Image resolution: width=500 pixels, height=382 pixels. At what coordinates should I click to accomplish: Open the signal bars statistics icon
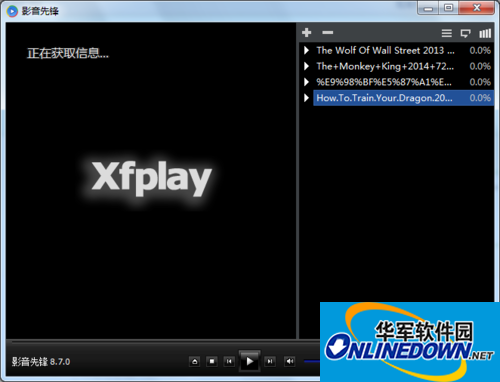[485, 33]
